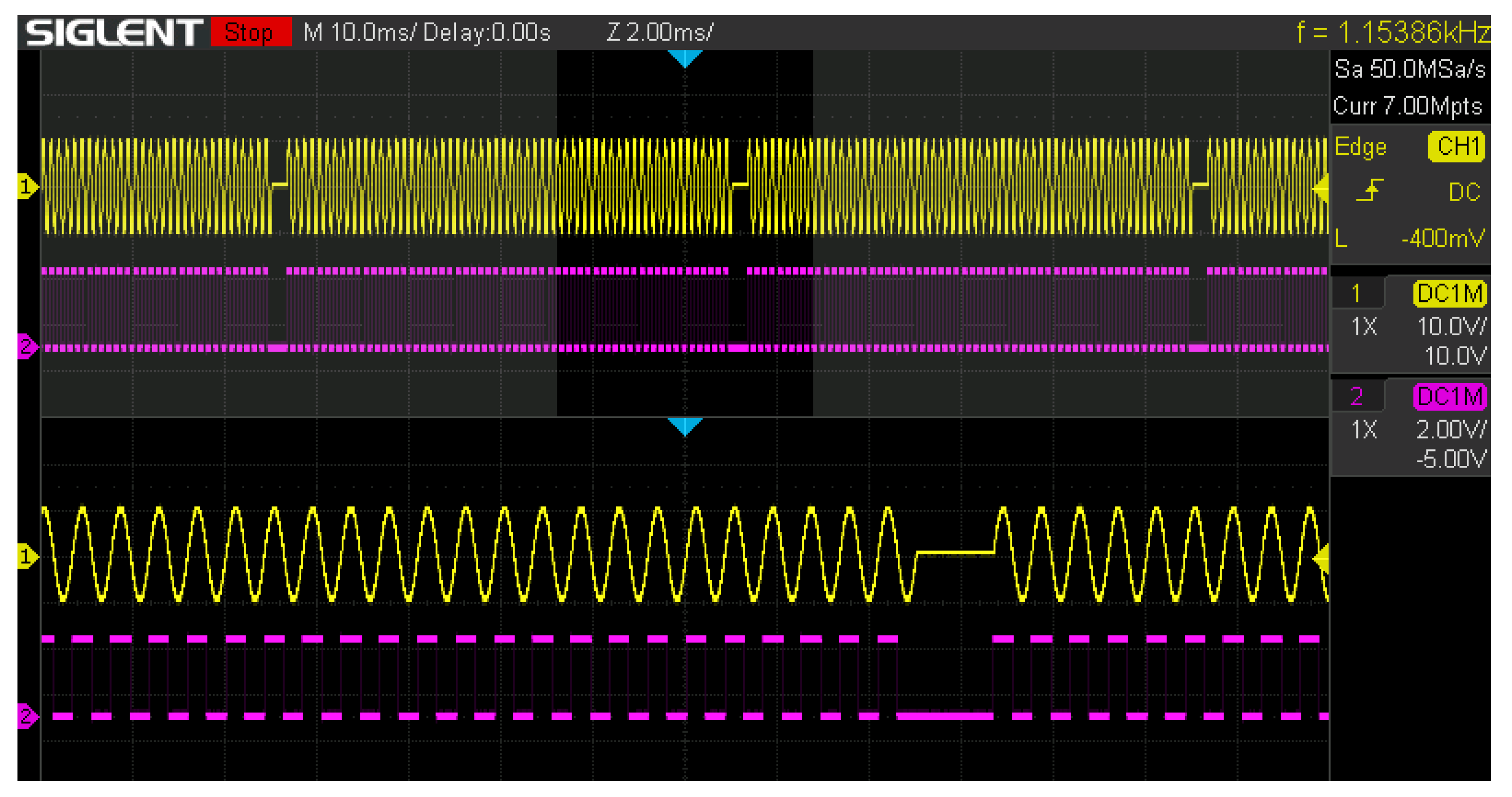This screenshot has width=1512, height=797.
Task: Click the -400mV trigger level value
Action: click(1442, 239)
